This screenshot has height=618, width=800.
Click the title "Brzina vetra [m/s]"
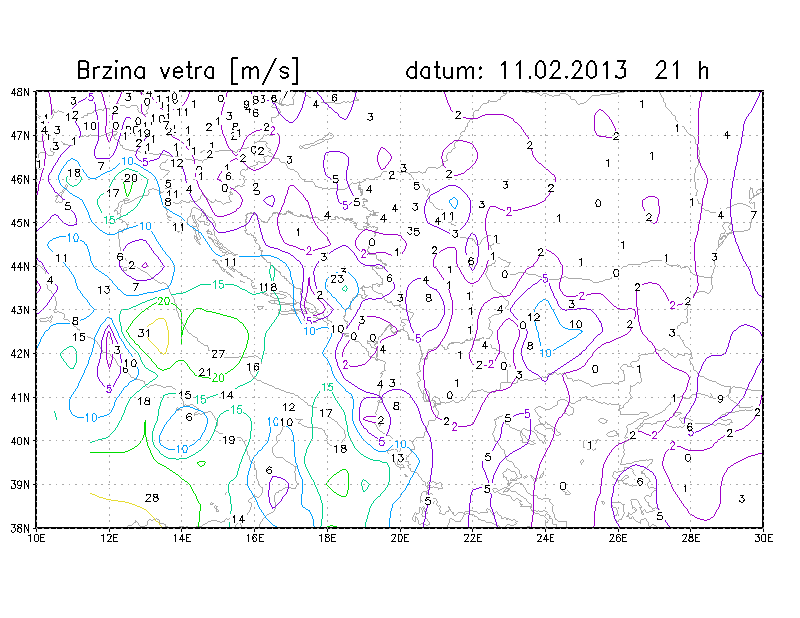pyautogui.click(x=188, y=70)
